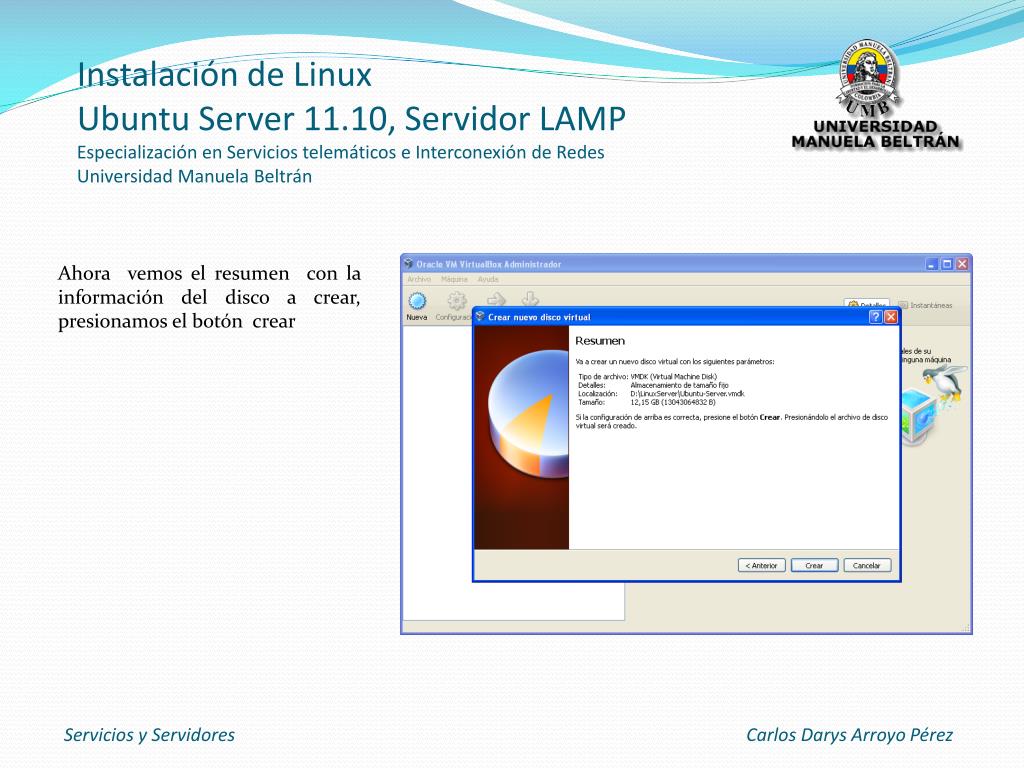
Task: Close the Crear nuevo disco virtual dialog
Action: point(890,317)
